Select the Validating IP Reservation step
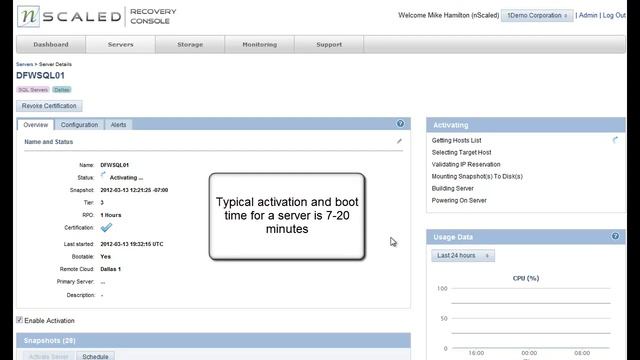 (x=466, y=164)
